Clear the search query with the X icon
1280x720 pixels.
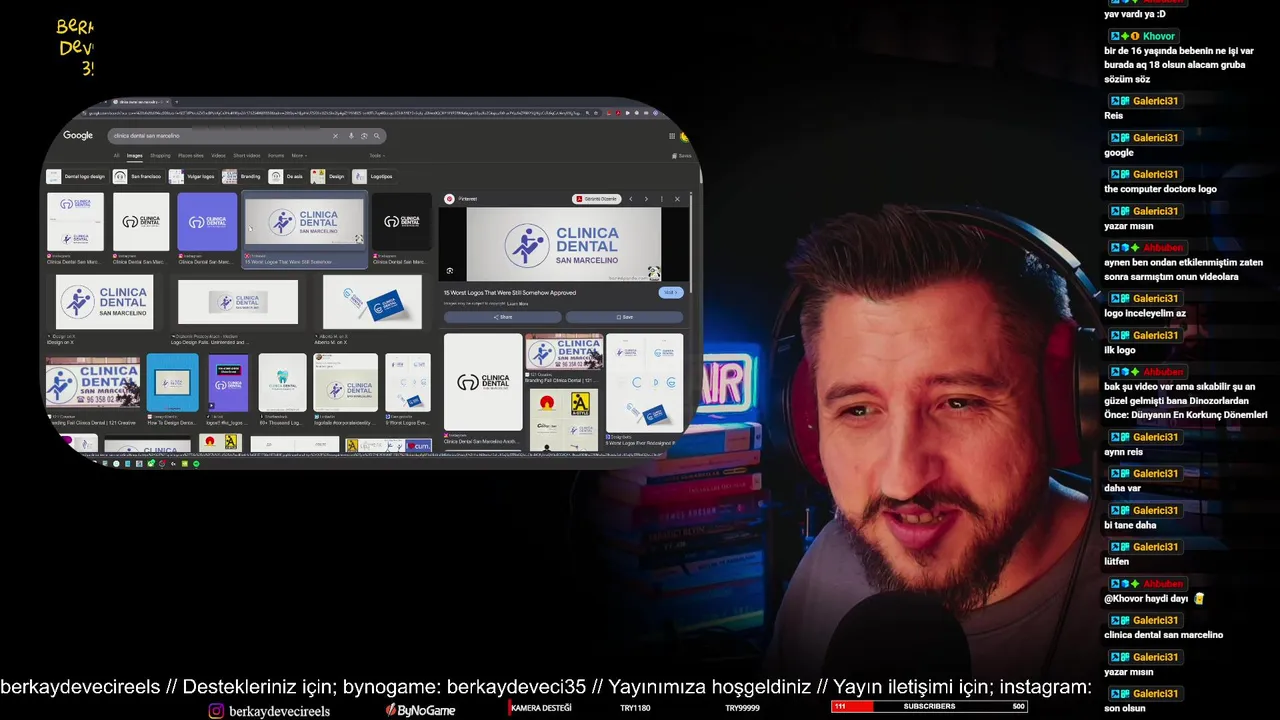(x=335, y=136)
